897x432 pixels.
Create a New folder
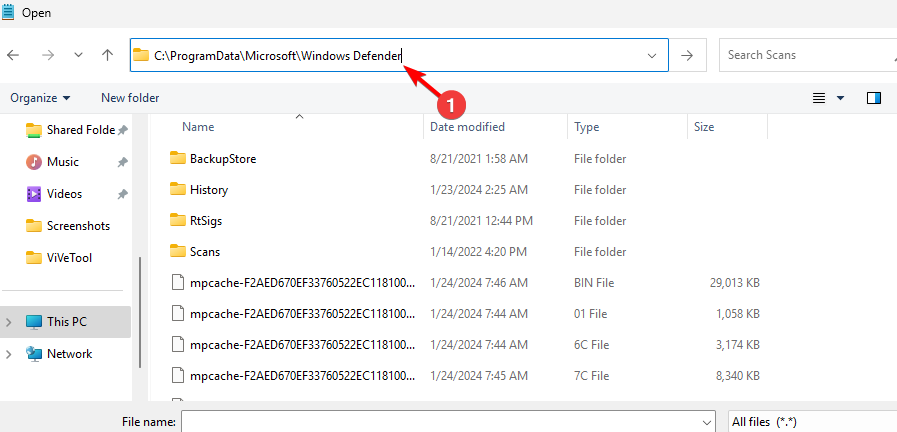point(130,98)
